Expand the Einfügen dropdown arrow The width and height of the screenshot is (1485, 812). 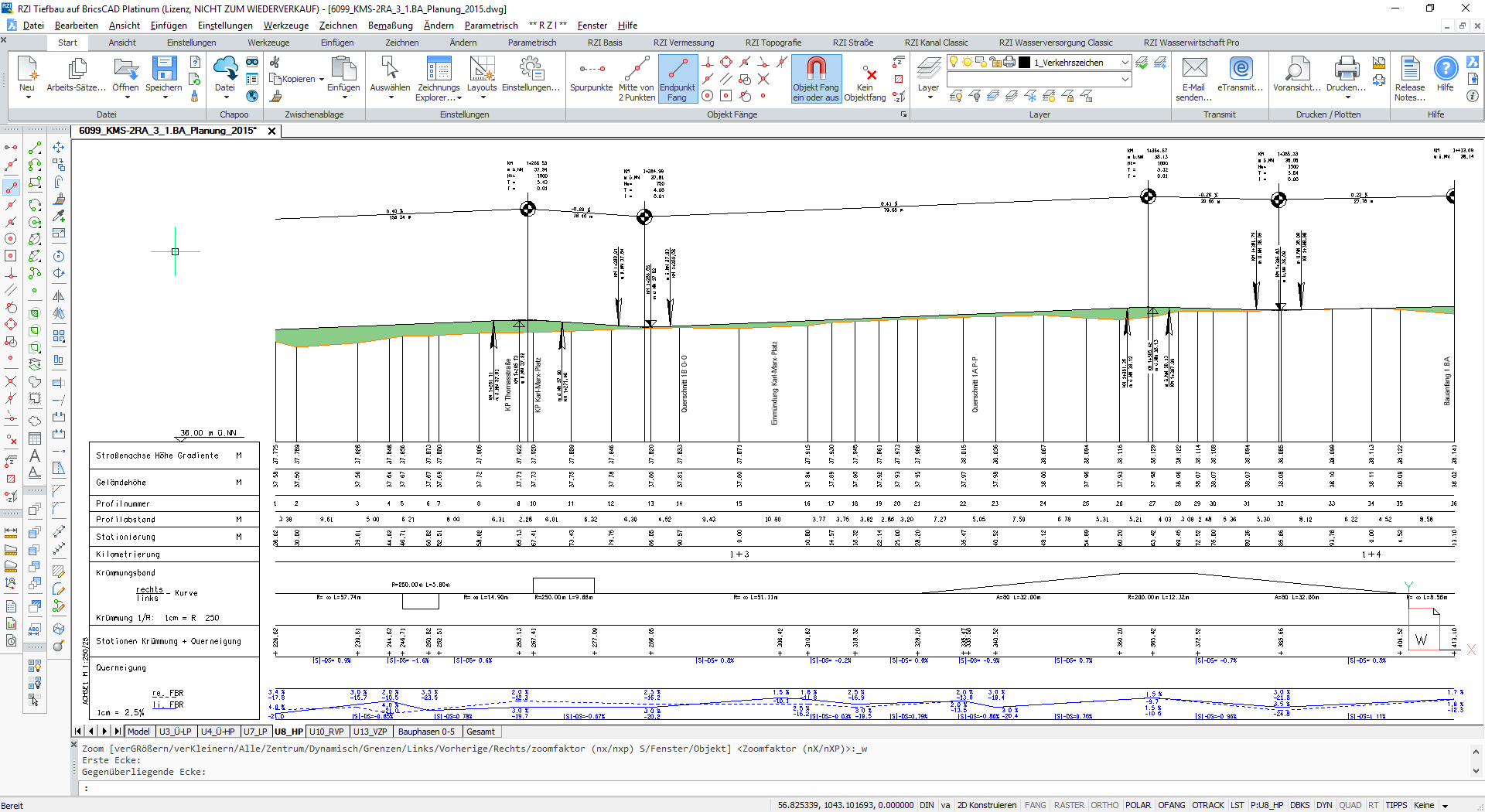344,97
